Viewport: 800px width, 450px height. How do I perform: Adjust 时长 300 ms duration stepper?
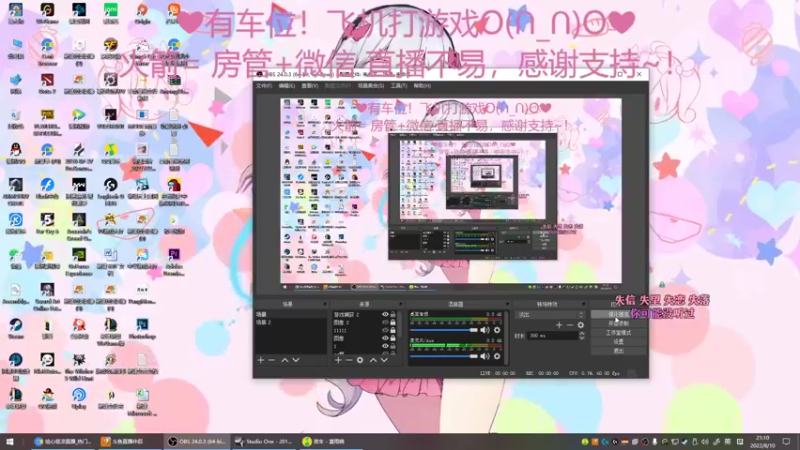click(582, 336)
